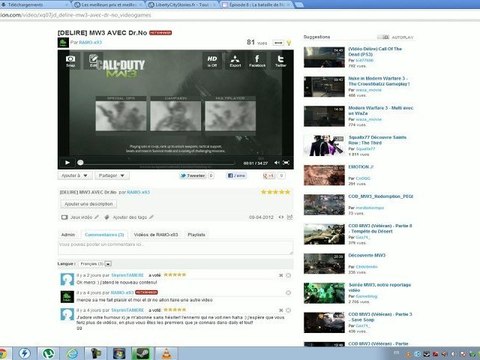
Task: Open the Langue Français dropdown
Action: point(96,264)
